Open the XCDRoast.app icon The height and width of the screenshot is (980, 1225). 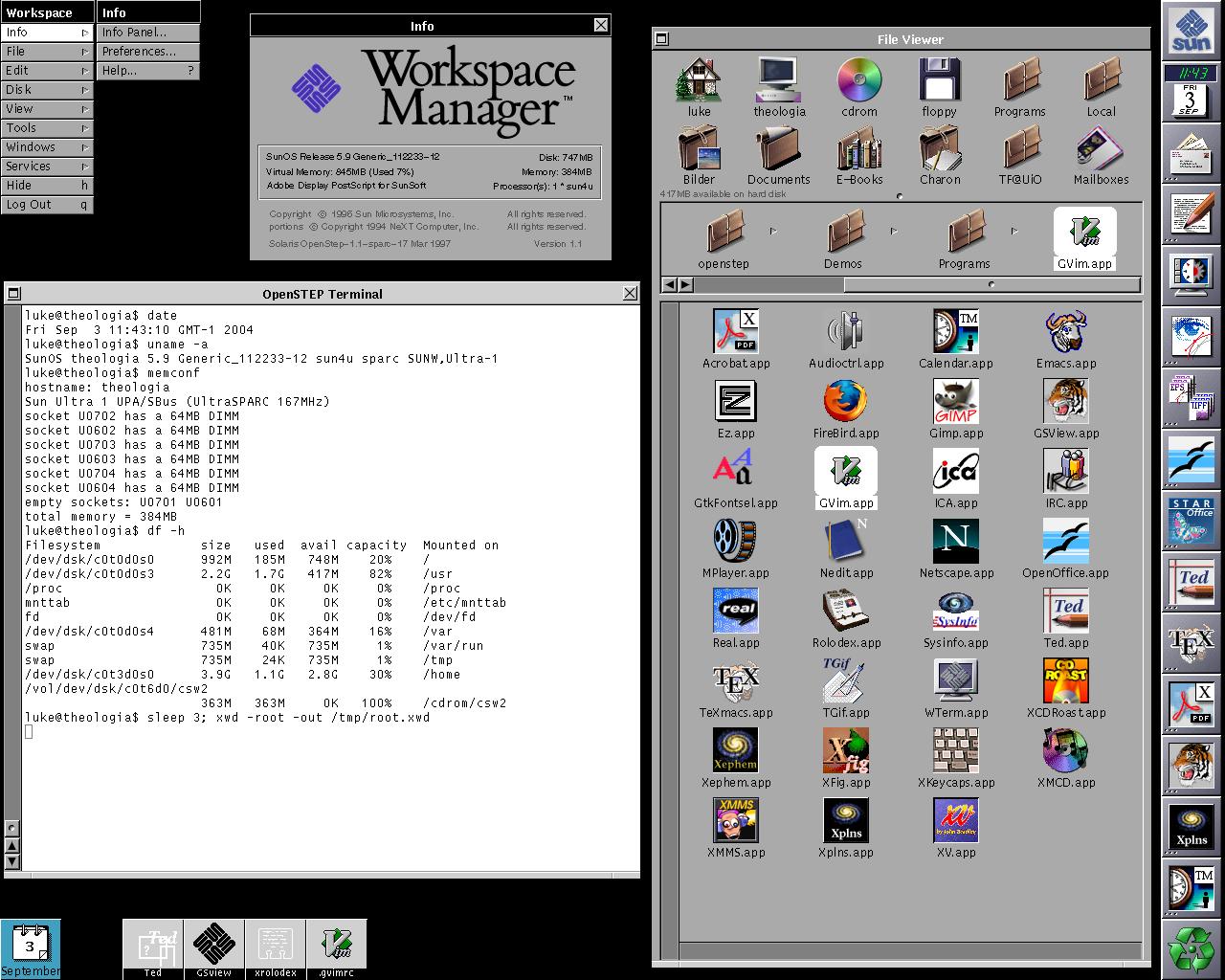(x=1065, y=681)
